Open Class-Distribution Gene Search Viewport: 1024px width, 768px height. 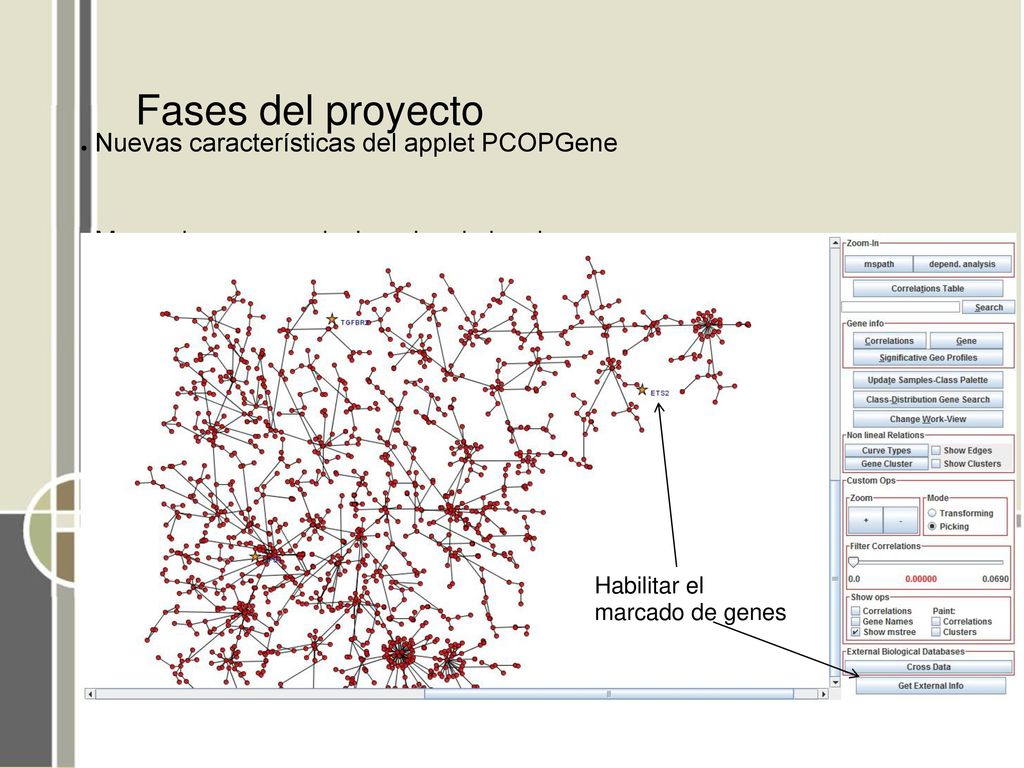(x=927, y=399)
